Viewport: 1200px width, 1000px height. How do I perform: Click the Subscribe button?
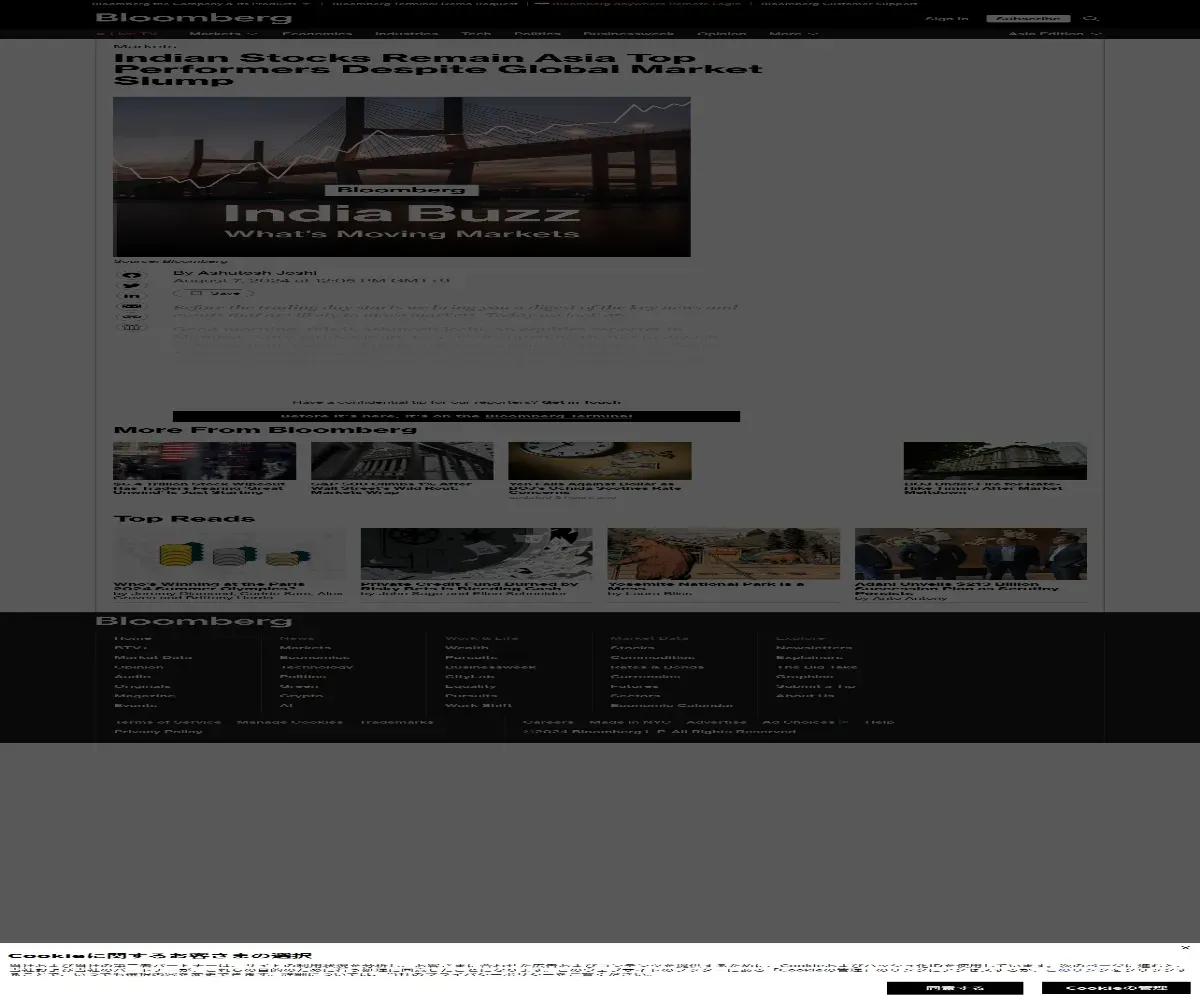click(1028, 18)
